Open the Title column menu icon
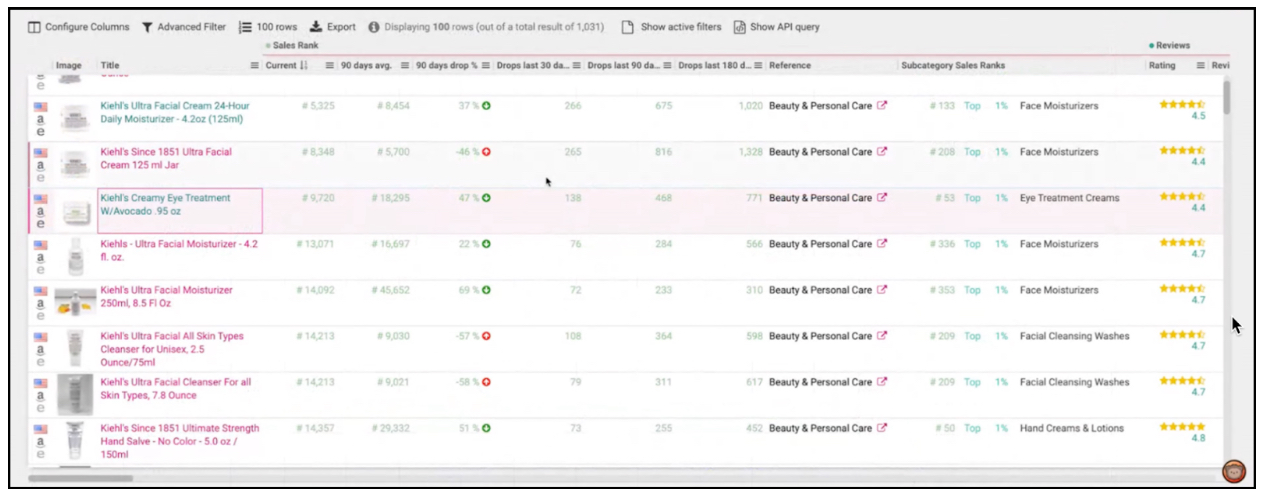The image size is (1262, 496). 254,66
